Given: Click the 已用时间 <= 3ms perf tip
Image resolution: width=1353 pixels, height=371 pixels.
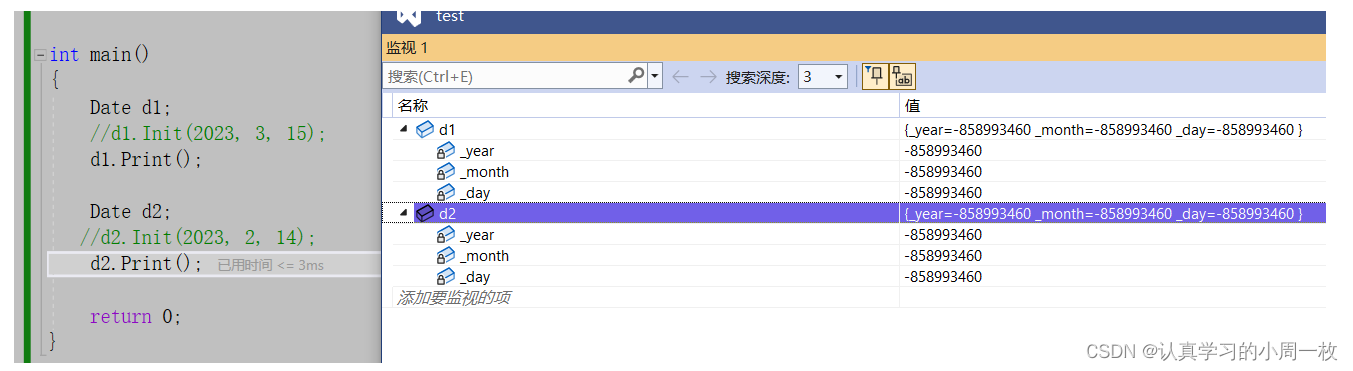Looking at the screenshot, I should tap(270, 265).
